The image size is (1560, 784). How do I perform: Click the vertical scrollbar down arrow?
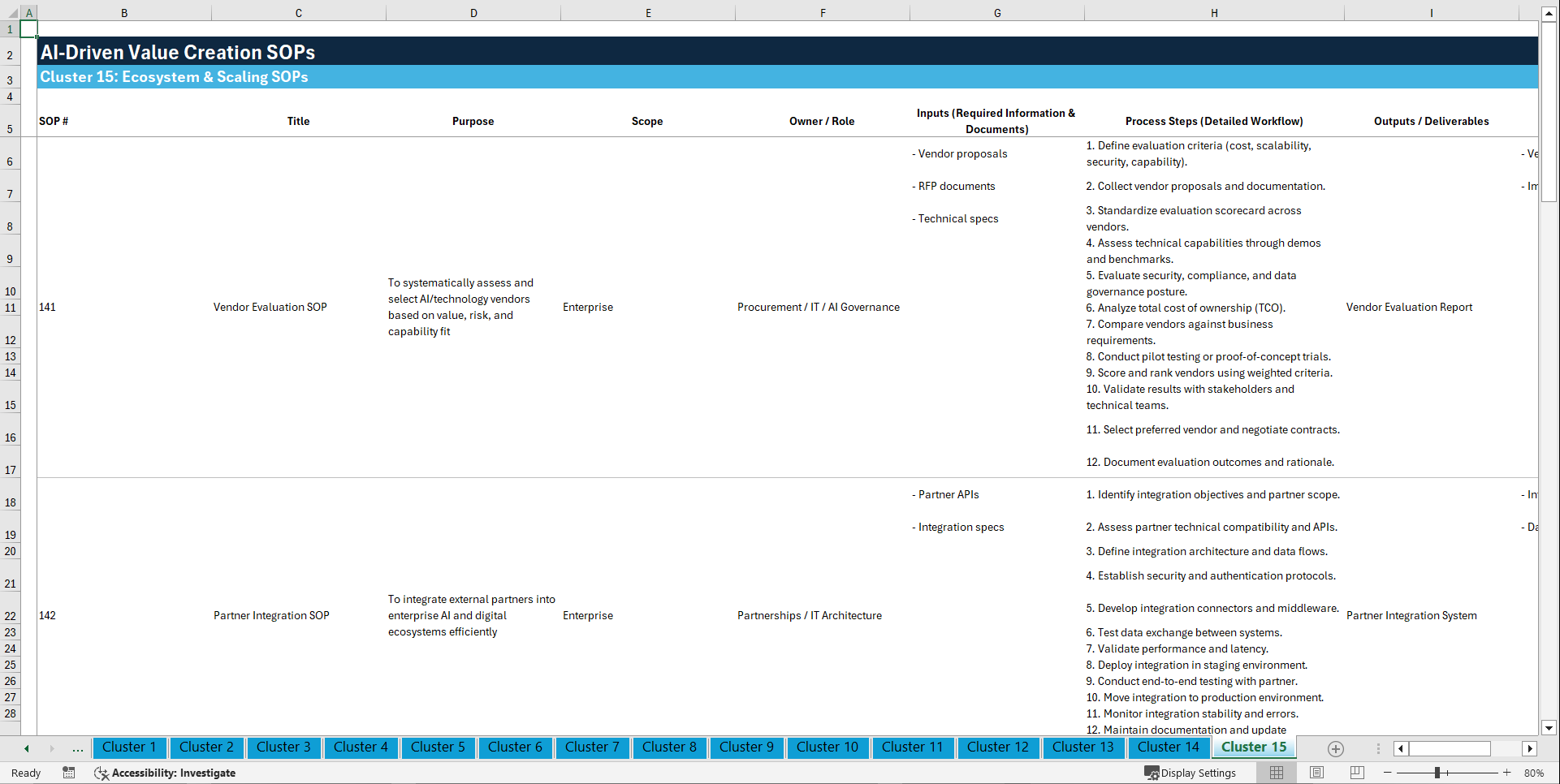[x=1550, y=728]
